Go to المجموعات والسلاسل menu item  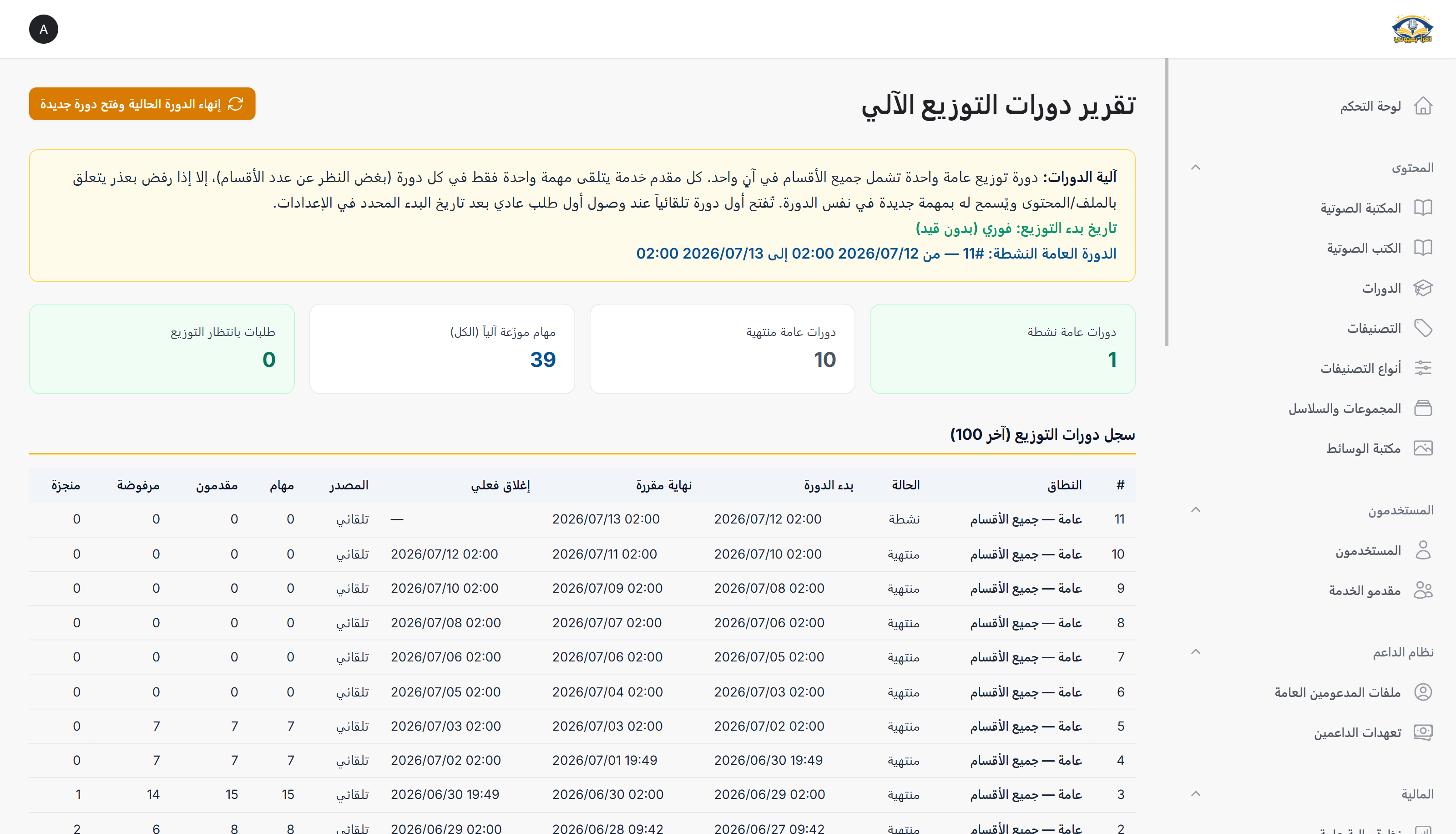(x=1345, y=408)
